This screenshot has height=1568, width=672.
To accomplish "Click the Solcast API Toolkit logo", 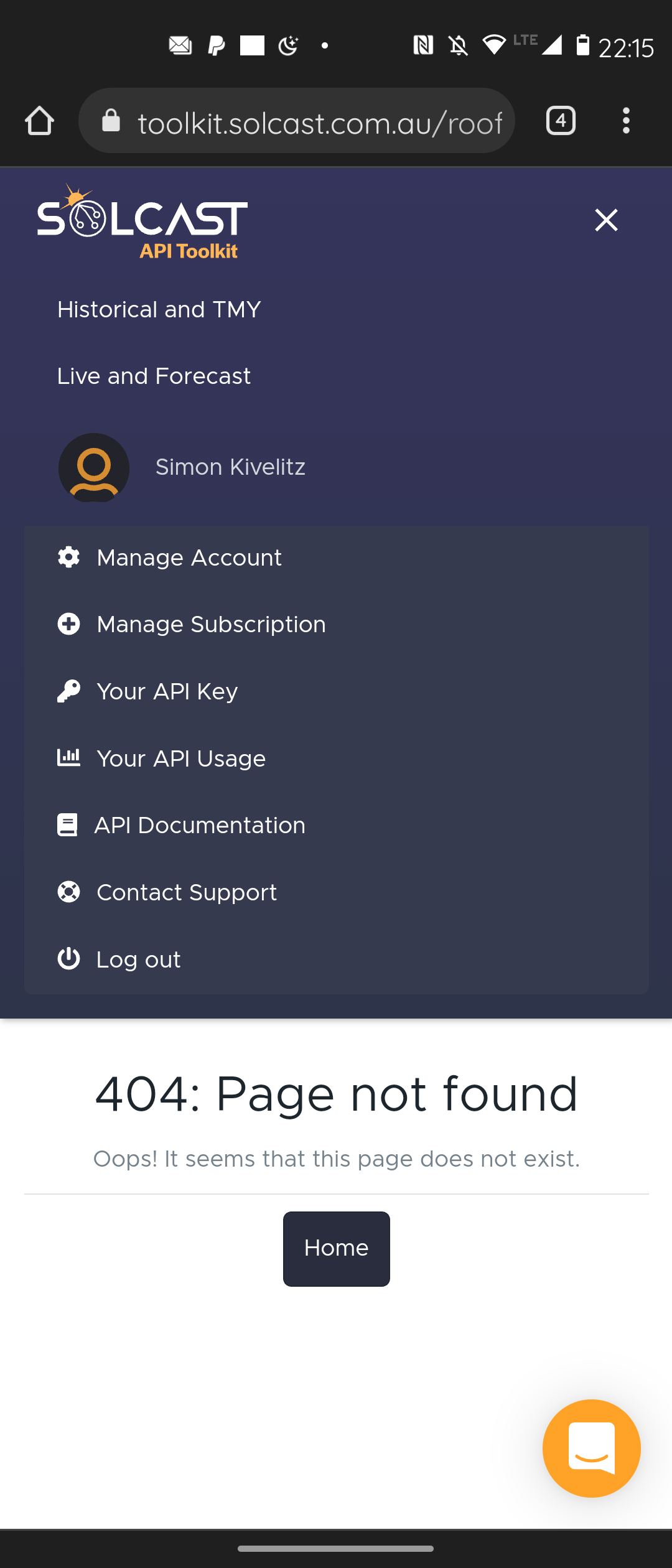I will point(142,222).
